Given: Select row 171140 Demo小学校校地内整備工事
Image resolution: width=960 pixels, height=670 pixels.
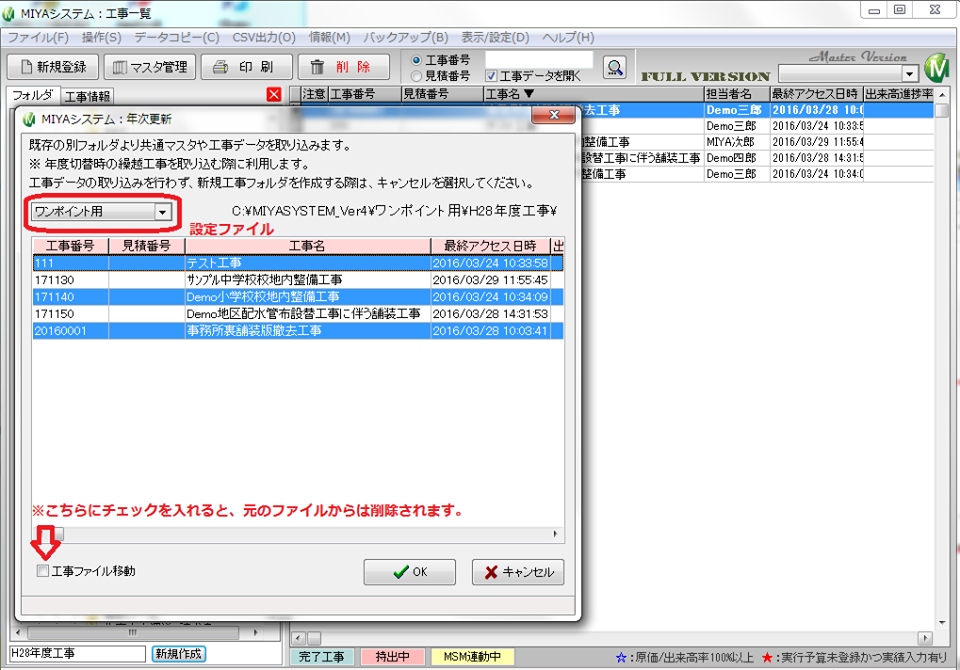Looking at the screenshot, I should coord(298,297).
